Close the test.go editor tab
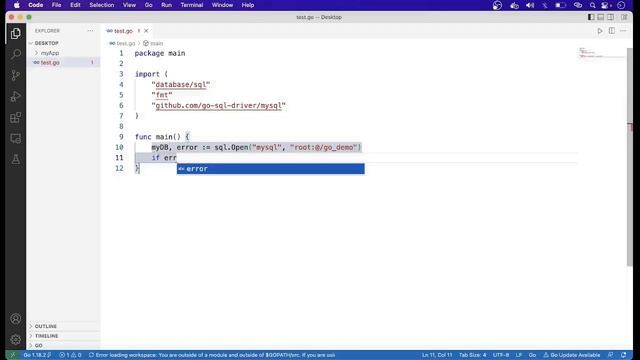Image resolution: width=640 pixels, height=360 pixels. (x=146, y=31)
